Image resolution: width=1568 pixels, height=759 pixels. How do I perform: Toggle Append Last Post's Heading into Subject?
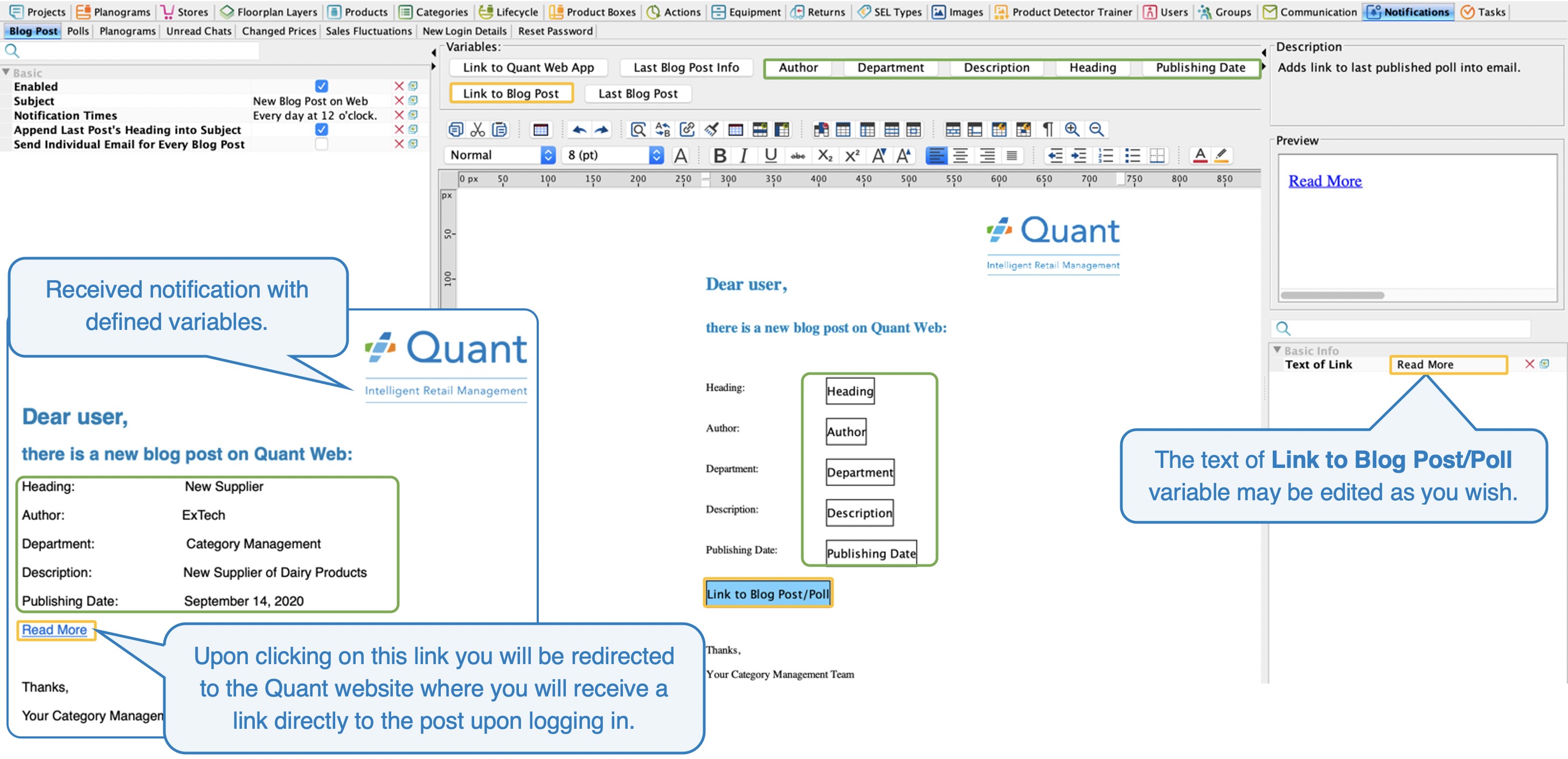tap(321, 129)
